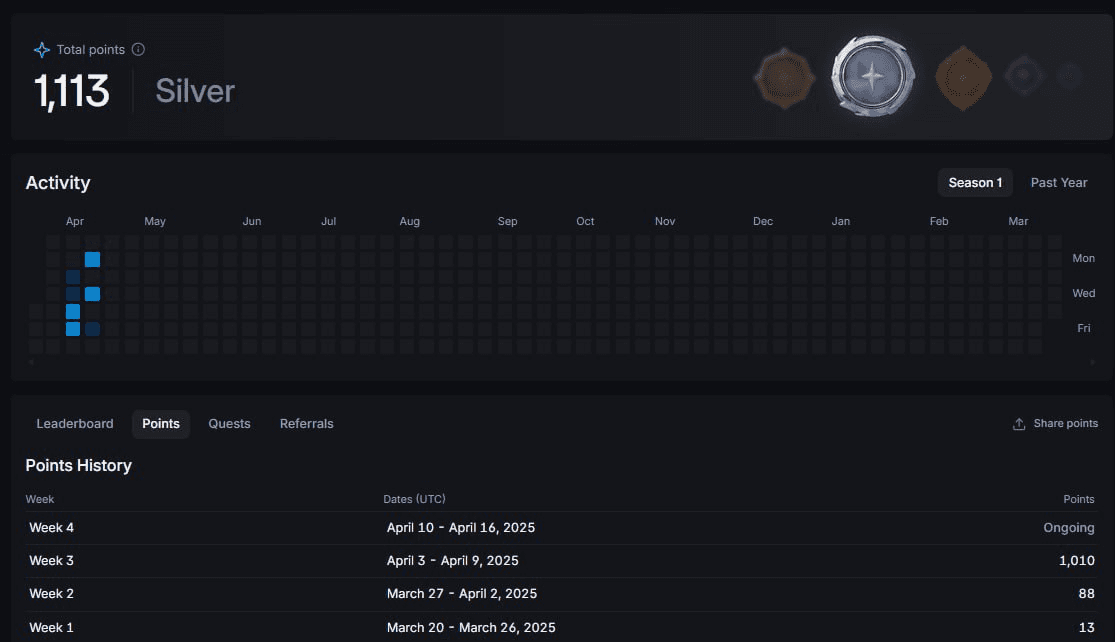Click the blue star icon near Total points
Screen dimensions: 1115x642
pos(42,49)
